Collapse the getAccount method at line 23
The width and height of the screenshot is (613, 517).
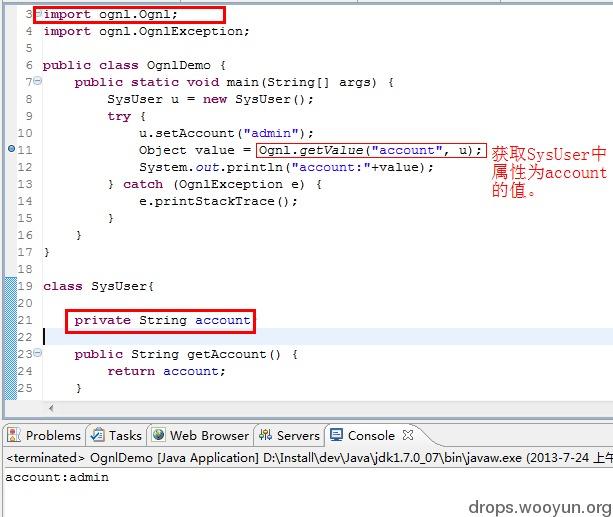[x=37, y=354]
